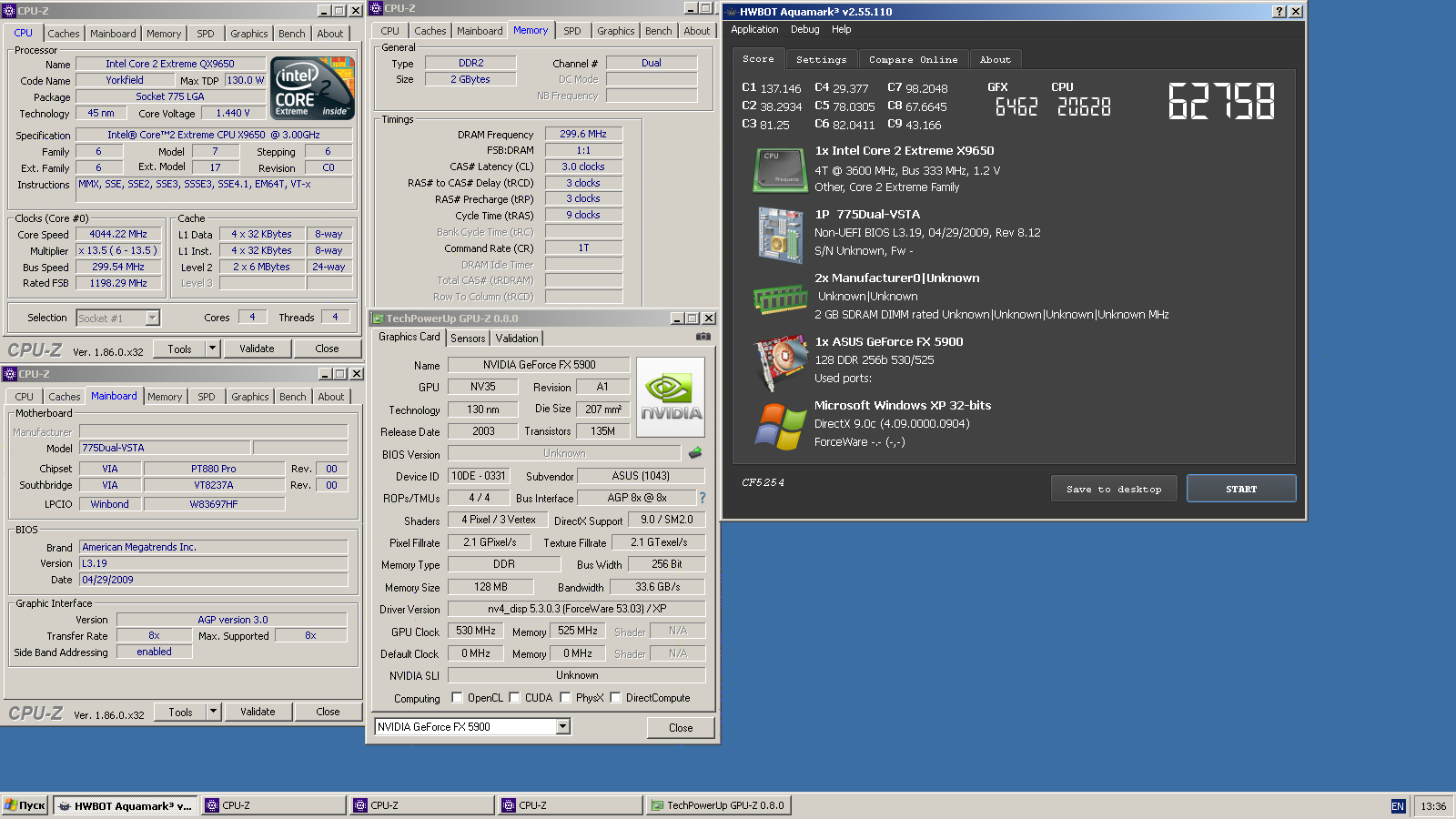Click the EN language indicator in tray
This screenshot has width=1456, height=819.
click(1398, 806)
